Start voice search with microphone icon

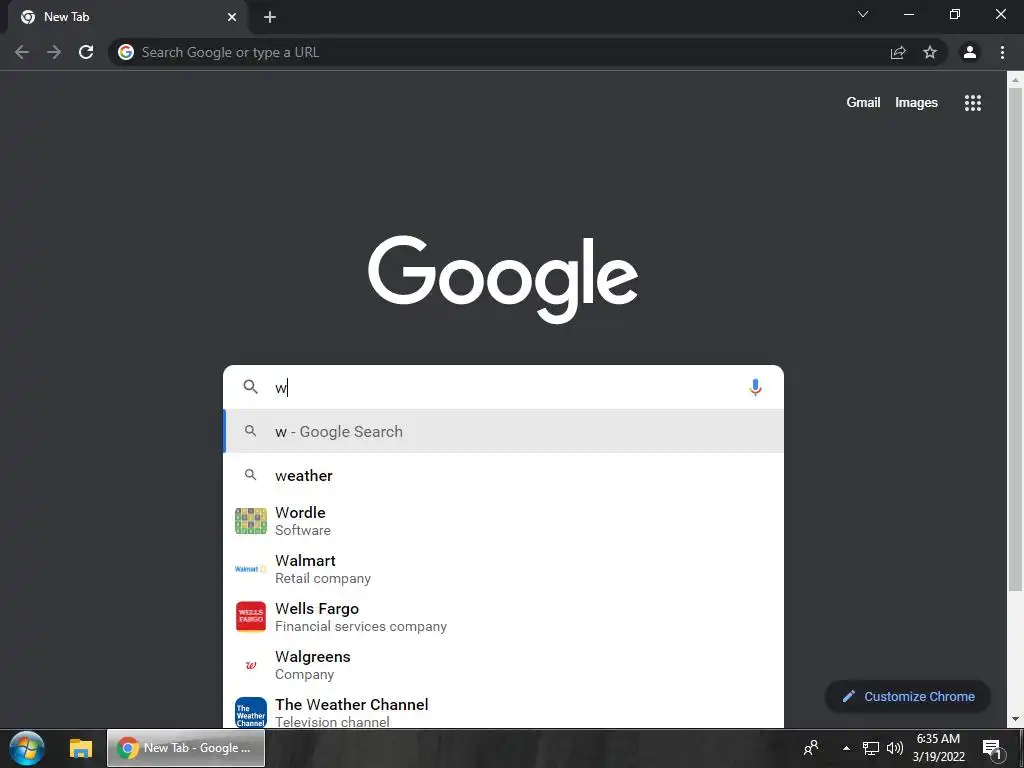(755, 387)
